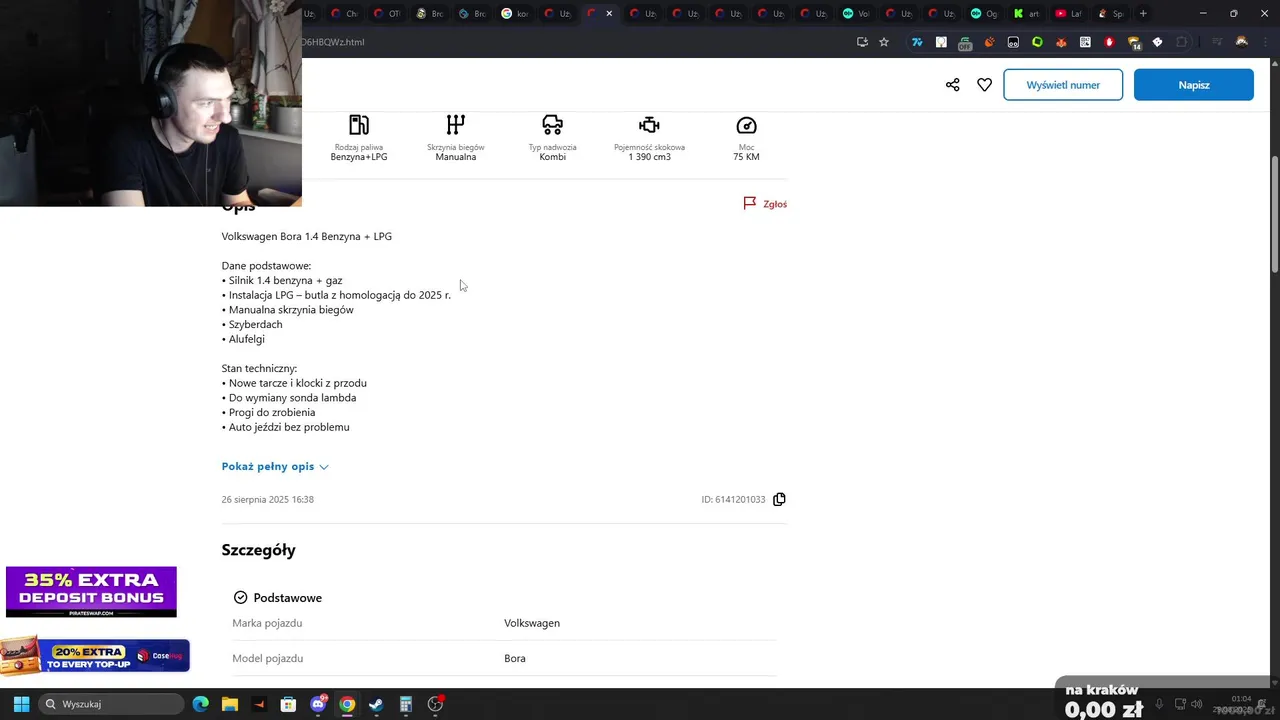This screenshot has width=1280, height=720.
Task: Open the Windows Start menu
Action: pos(21,704)
